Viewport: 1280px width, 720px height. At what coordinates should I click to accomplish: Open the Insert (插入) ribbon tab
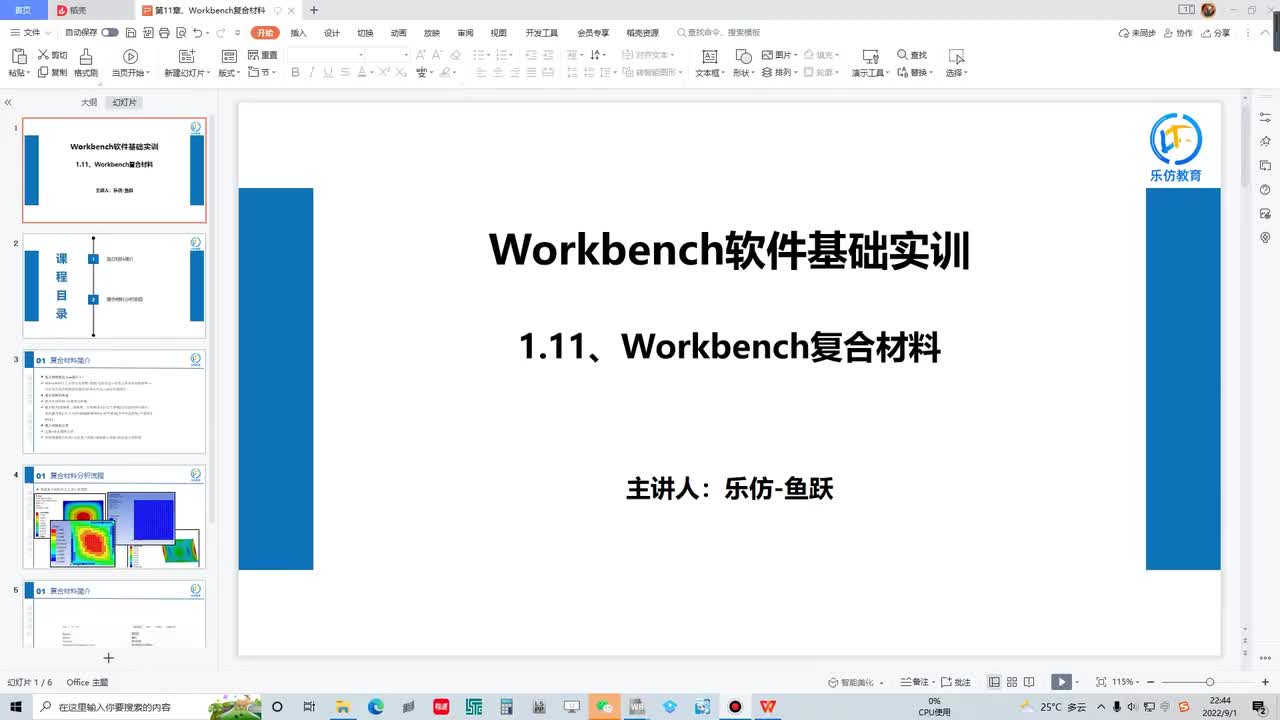click(298, 33)
